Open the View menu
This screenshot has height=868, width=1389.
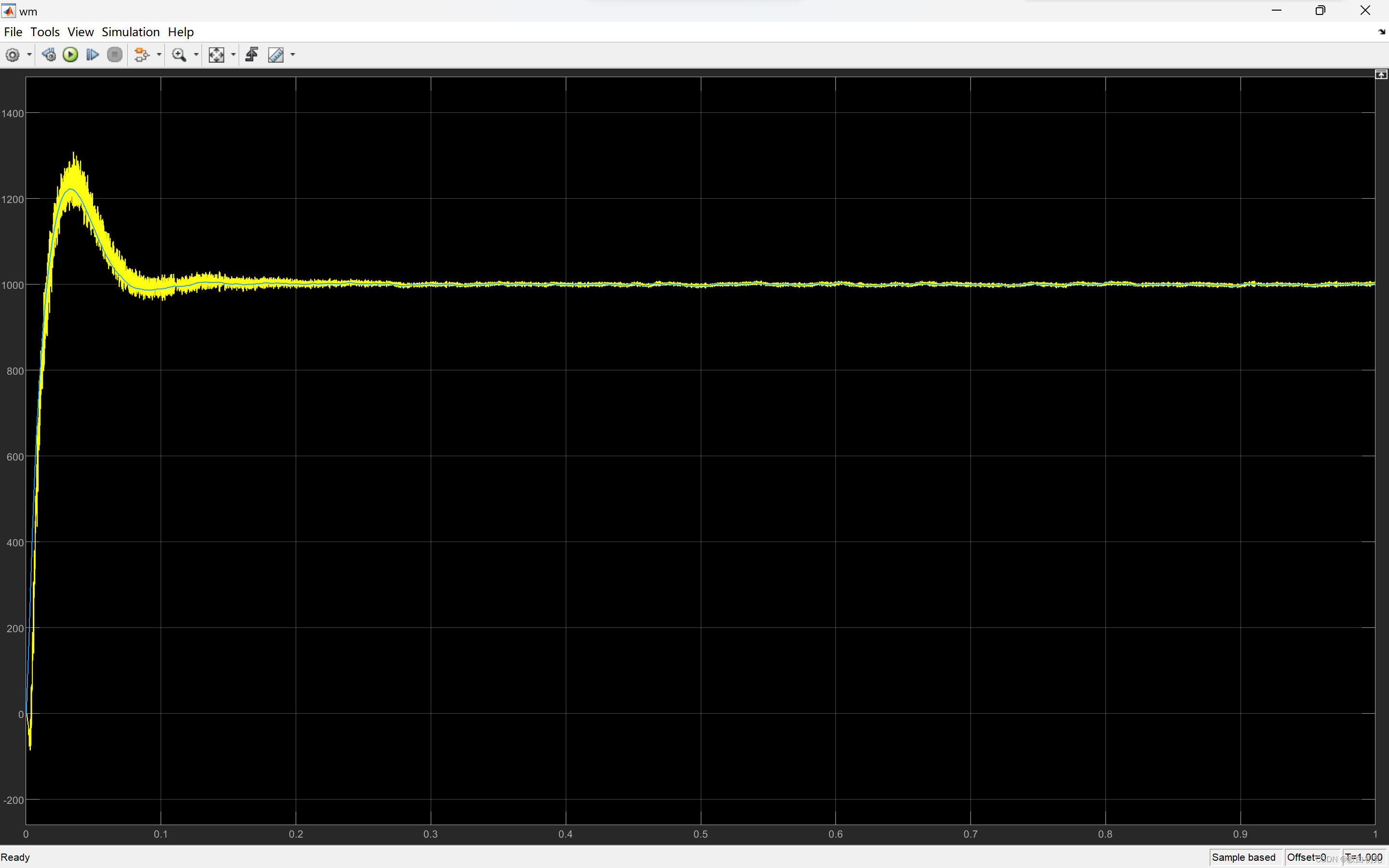click(x=81, y=32)
